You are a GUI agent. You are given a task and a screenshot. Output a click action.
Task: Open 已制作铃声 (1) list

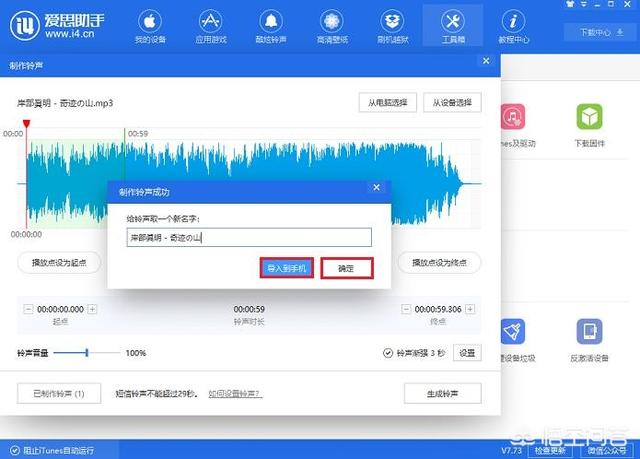(x=59, y=393)
